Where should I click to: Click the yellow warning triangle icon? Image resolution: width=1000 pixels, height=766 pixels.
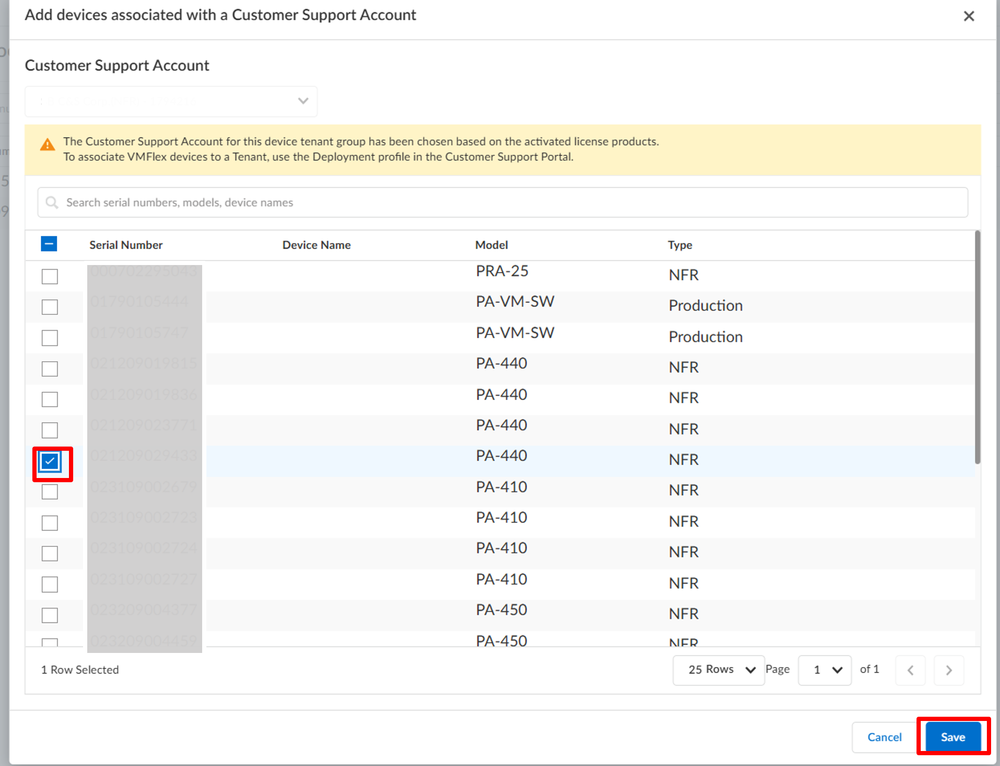[x=47, y=145]
